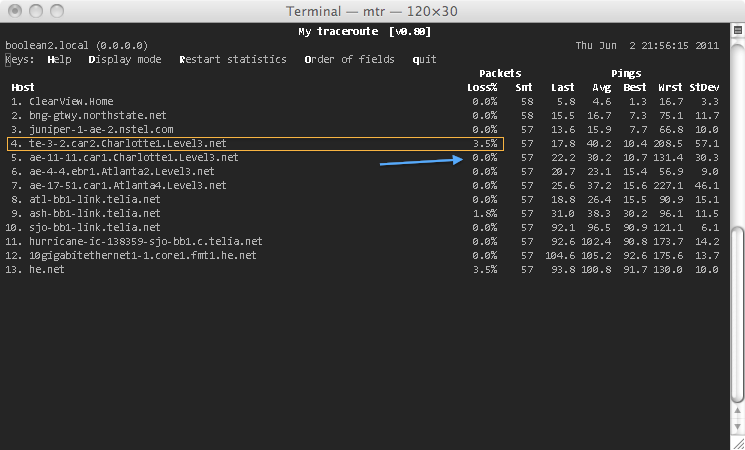Click the scrollbar up arrow
The height and width of the screenshot is (450, 745).
click(737, 412)
